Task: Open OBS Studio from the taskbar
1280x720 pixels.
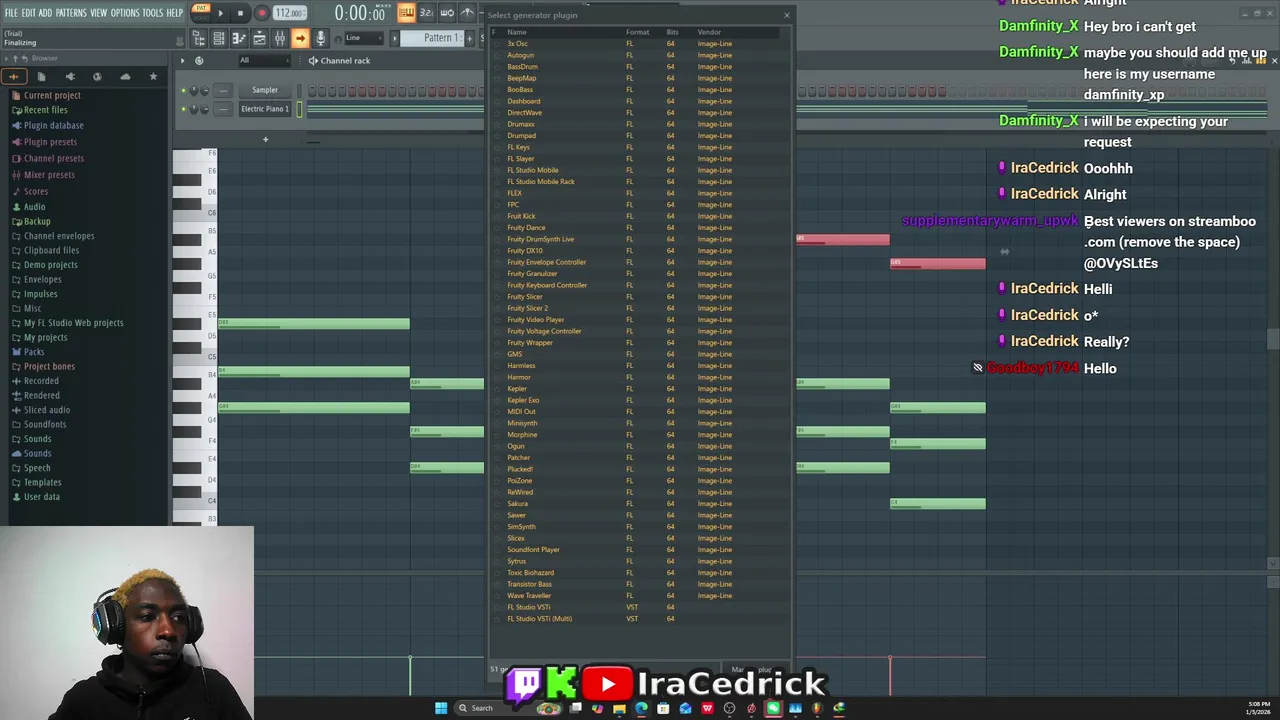Action: click(x=728, y=708)
